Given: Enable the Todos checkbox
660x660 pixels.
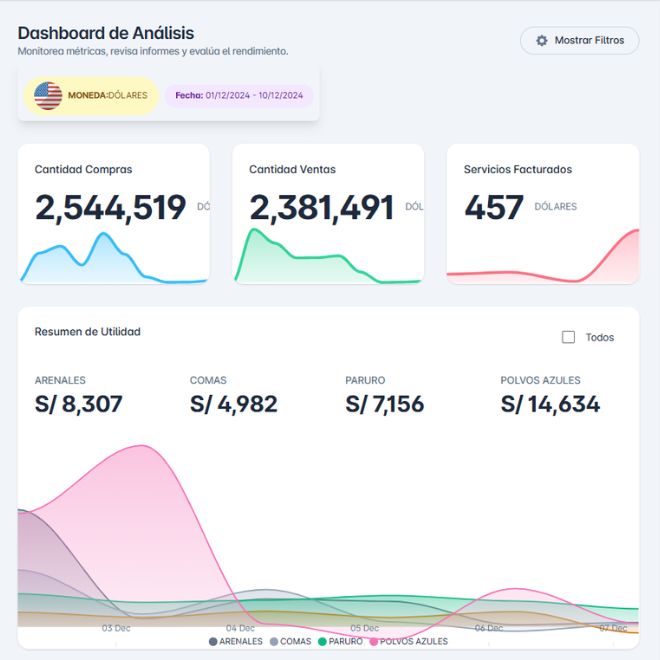Looking at the screenshot, I should click(x=568, y=337).
